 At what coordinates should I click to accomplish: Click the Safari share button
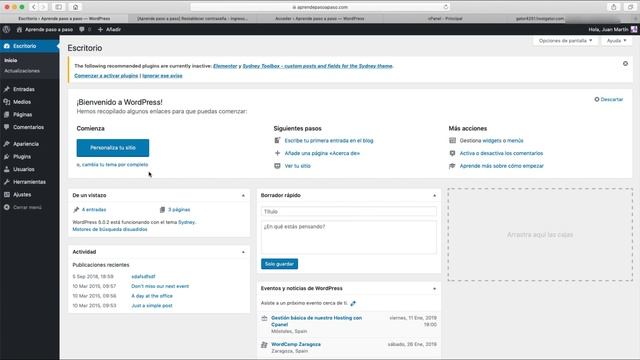click(613, 7)
